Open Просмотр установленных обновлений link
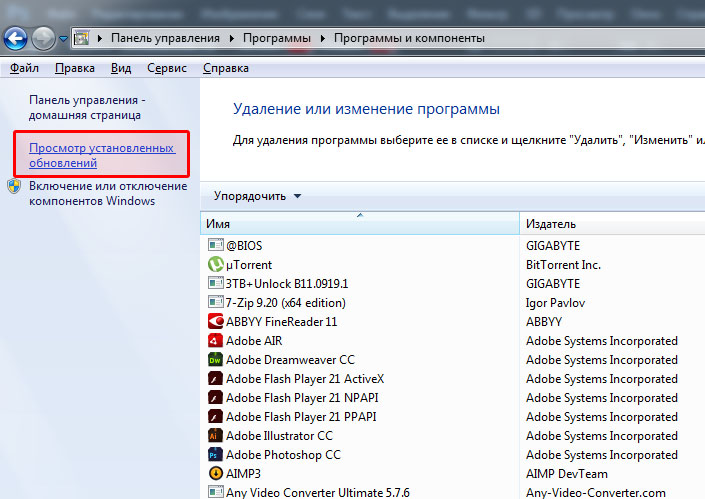The image size is (705, 499). click(102, 155)
